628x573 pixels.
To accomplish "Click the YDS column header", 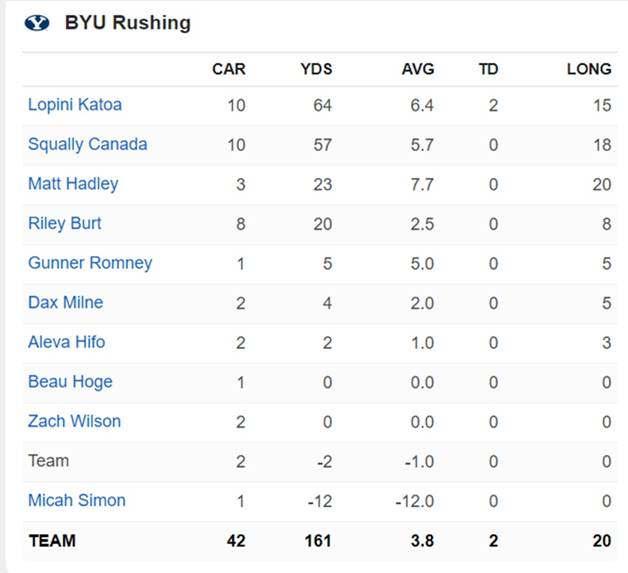I will 316,69.
